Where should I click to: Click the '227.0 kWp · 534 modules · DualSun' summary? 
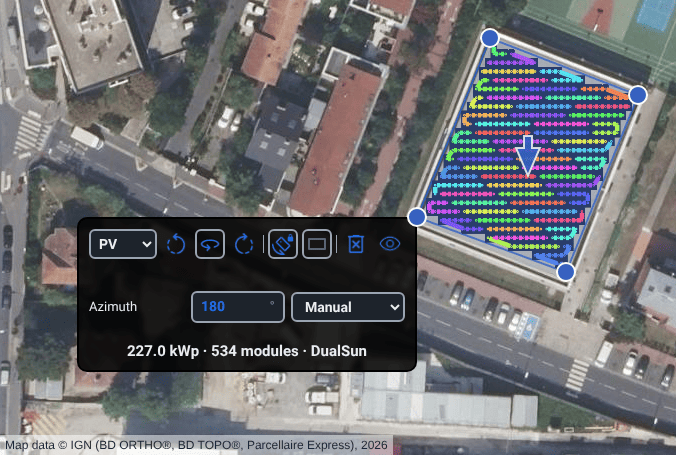coord(247,351)
